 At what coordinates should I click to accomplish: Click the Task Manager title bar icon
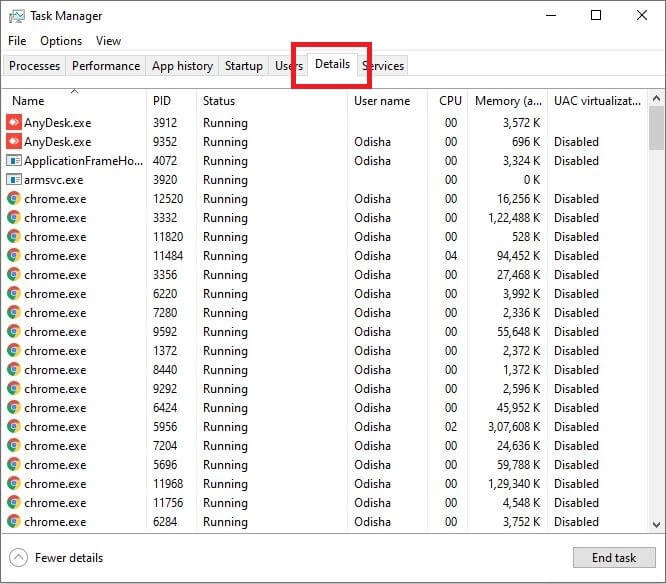coord(17,16)
